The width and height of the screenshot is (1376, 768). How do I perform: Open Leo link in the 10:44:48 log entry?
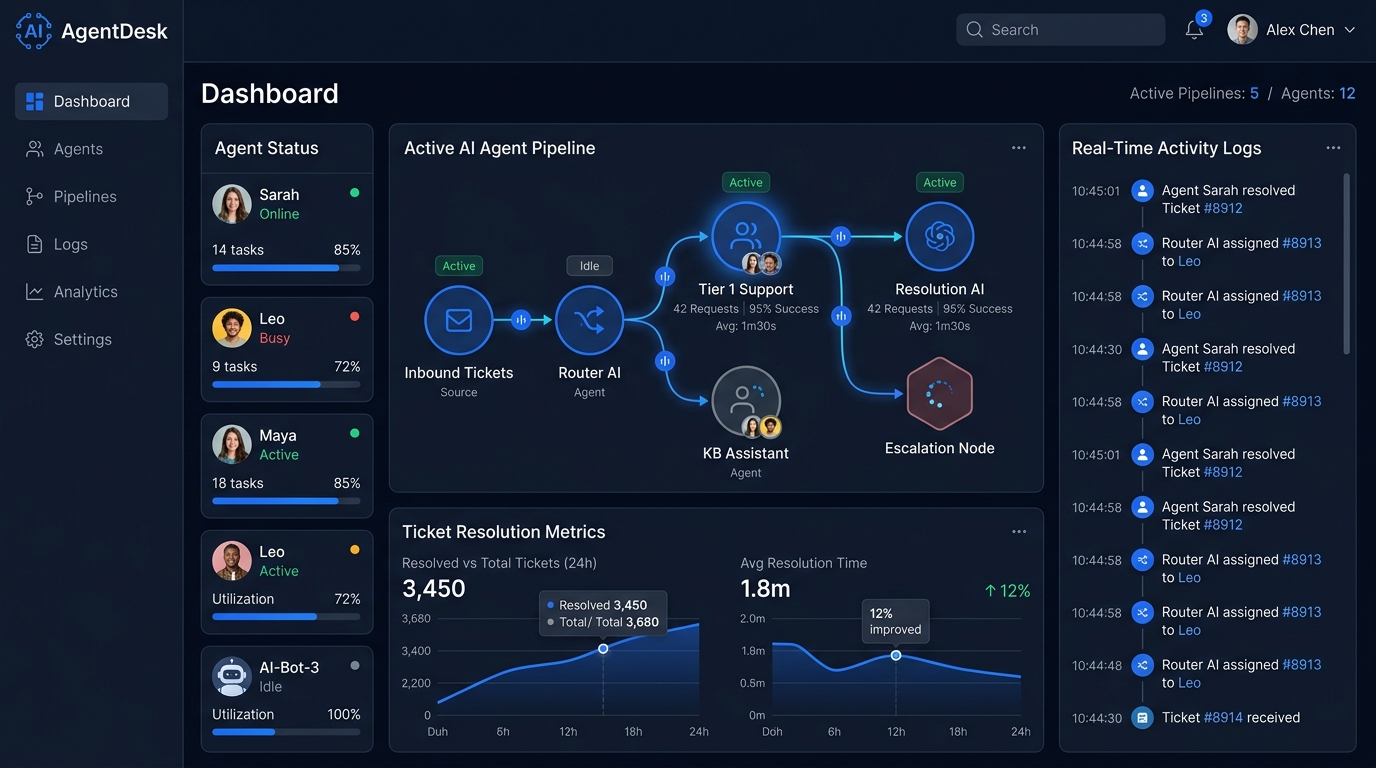point(1189,683)
